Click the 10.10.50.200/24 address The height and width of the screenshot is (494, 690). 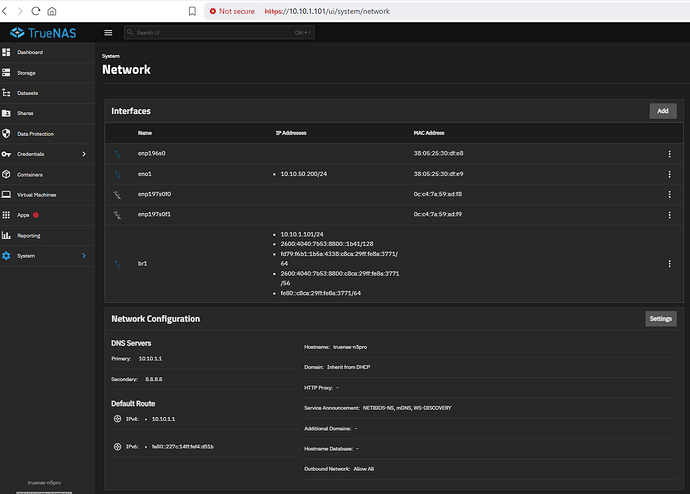[304, 174]
